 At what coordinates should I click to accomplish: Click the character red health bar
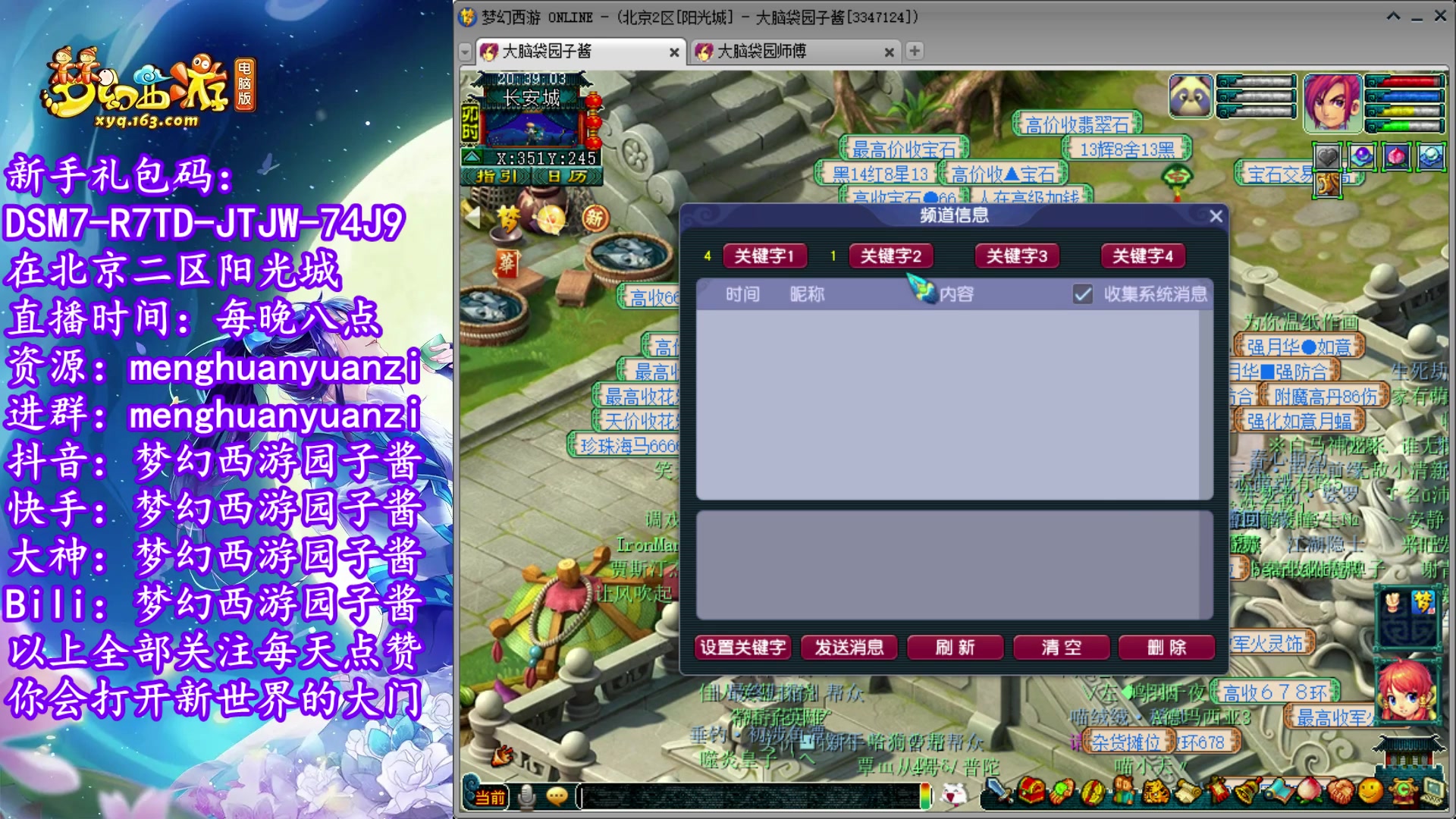pyautogui.click(x=1404, y=82)
